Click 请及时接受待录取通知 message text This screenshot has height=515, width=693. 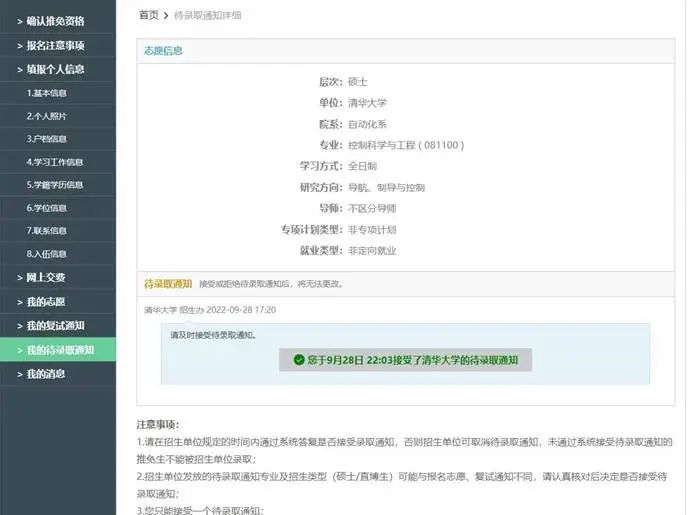(x=213, y=335)
